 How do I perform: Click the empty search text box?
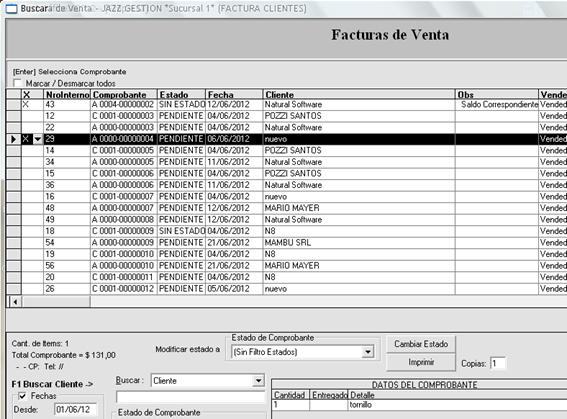(x=191, y=397)
